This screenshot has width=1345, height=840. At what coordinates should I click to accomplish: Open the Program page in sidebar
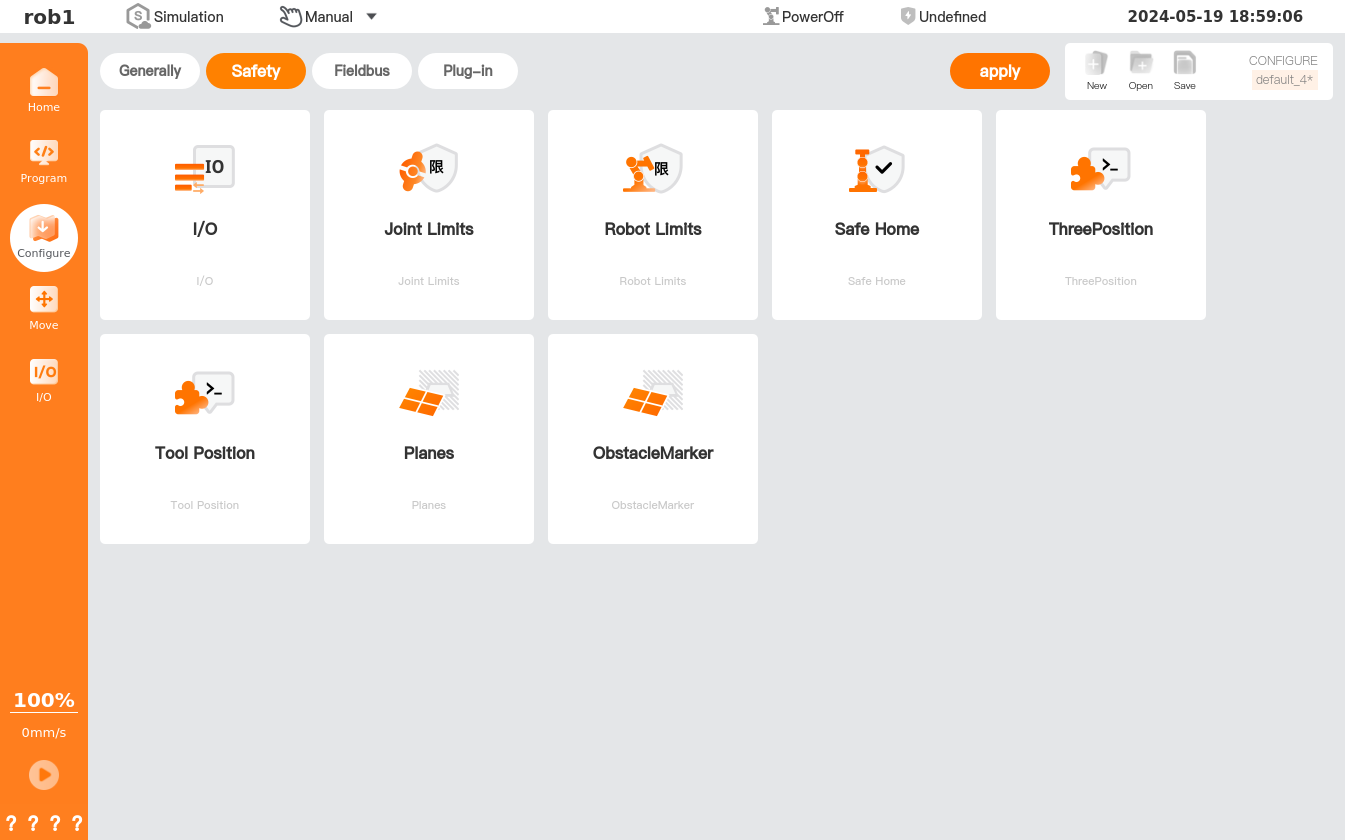(x=44, y=161)
